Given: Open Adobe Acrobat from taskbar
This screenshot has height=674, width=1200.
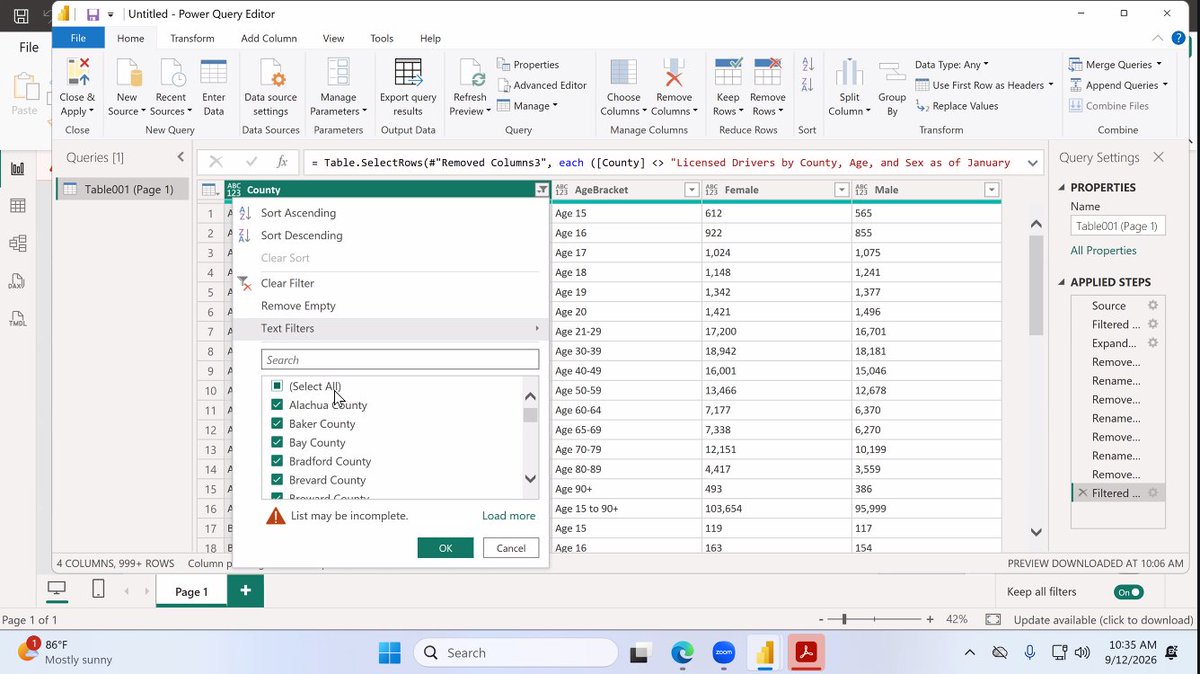Looking at the screenshot, I should click(x=806, y=653).
